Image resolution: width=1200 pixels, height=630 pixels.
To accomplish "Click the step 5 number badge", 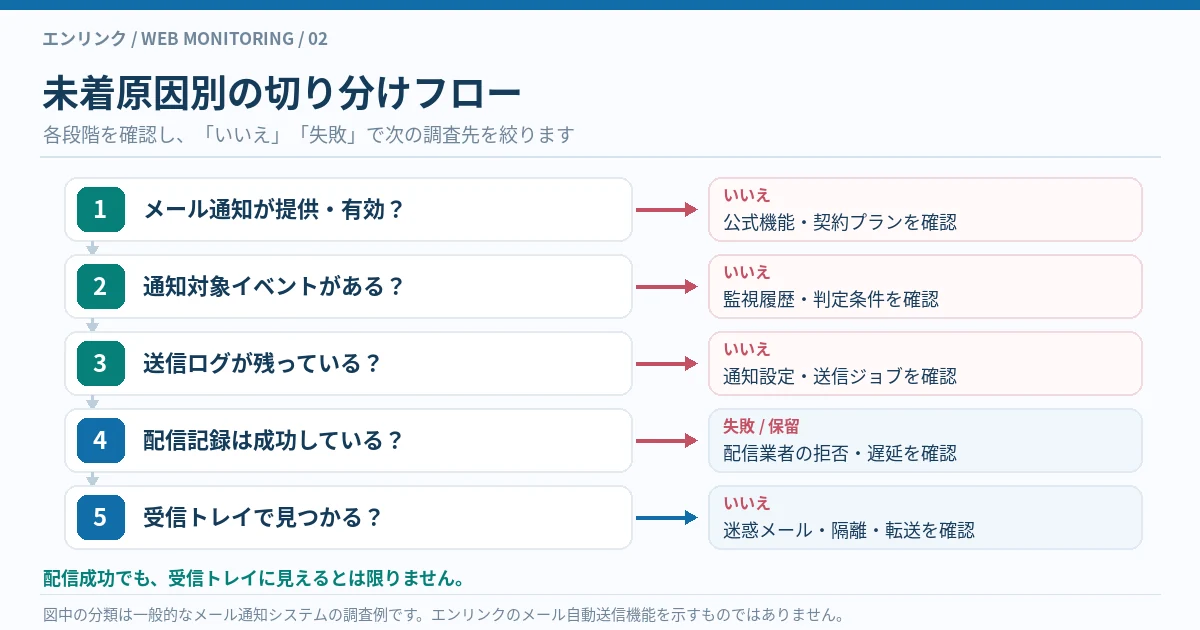I will pyautogui.click(x=101, y=517).
